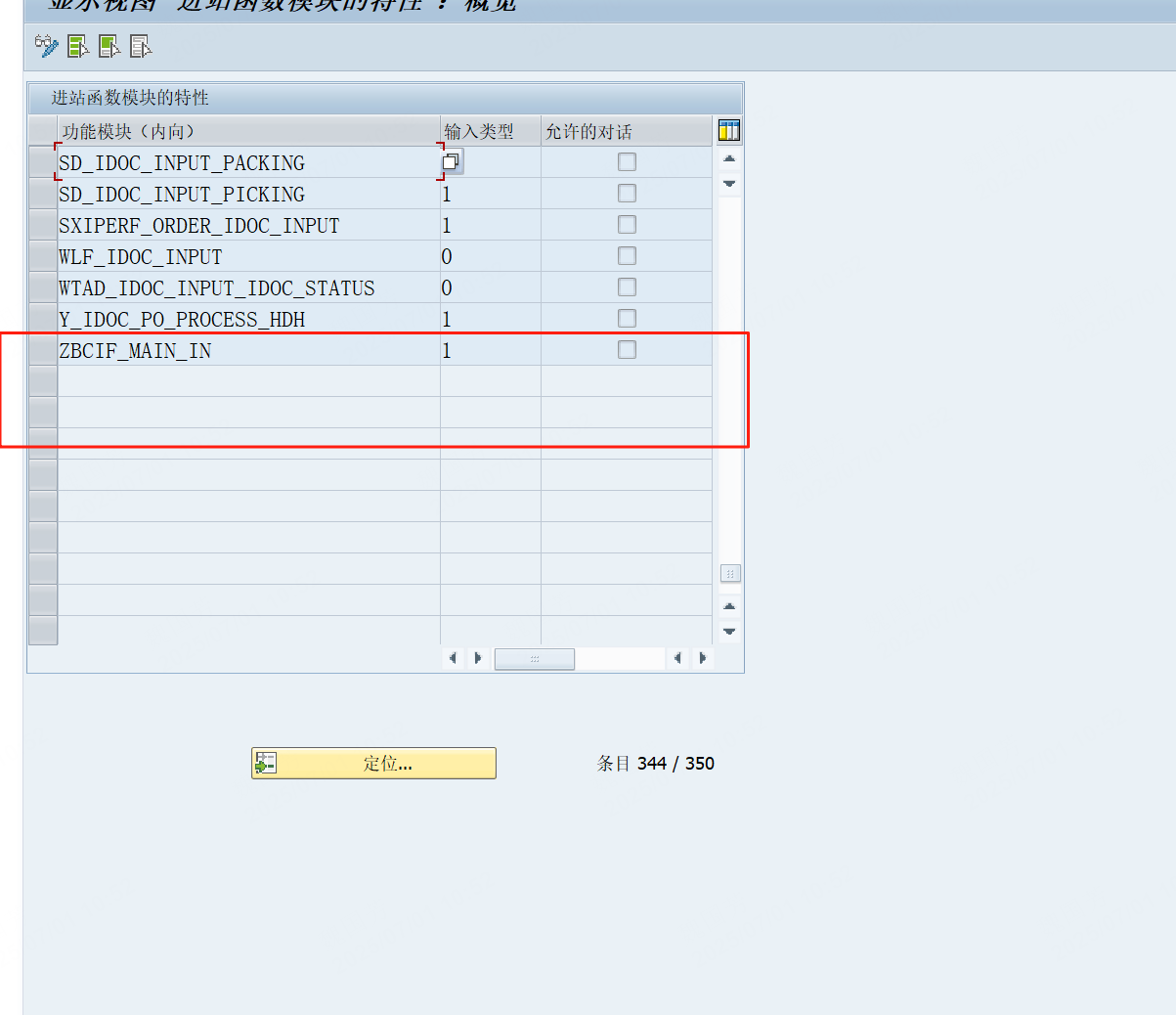
Task: Tick the checkbox for Y_IDOC_PO_PROCESS_HDH
Action: (626, 318)
